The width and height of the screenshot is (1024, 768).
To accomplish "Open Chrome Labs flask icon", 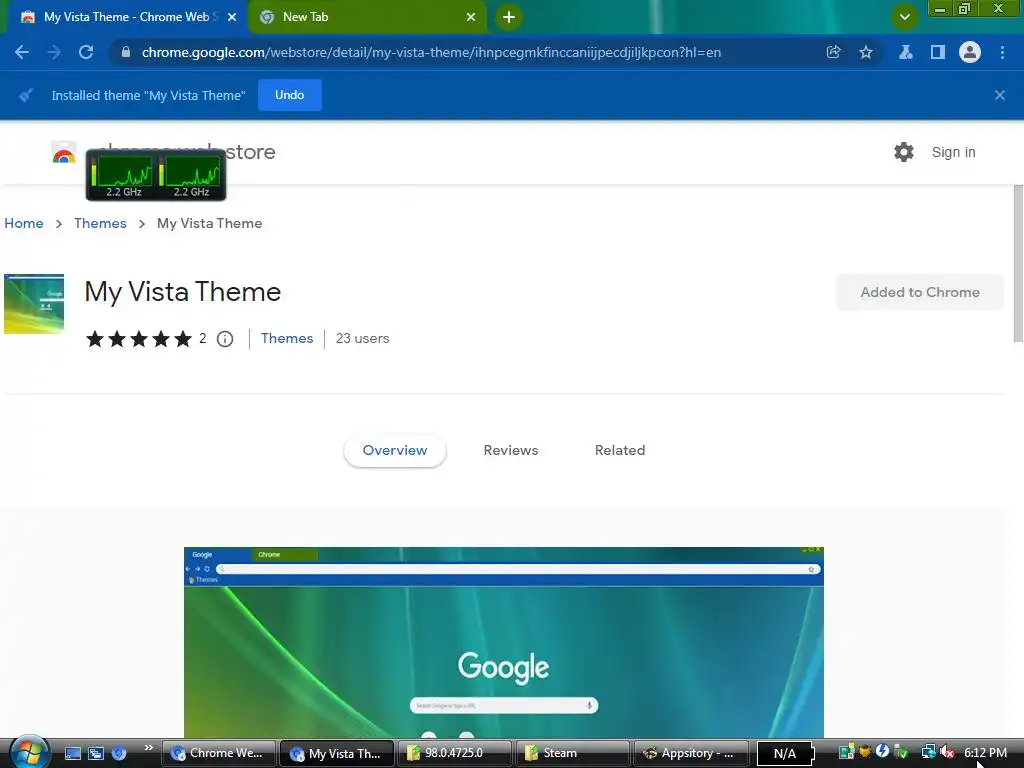I will 906,52.
